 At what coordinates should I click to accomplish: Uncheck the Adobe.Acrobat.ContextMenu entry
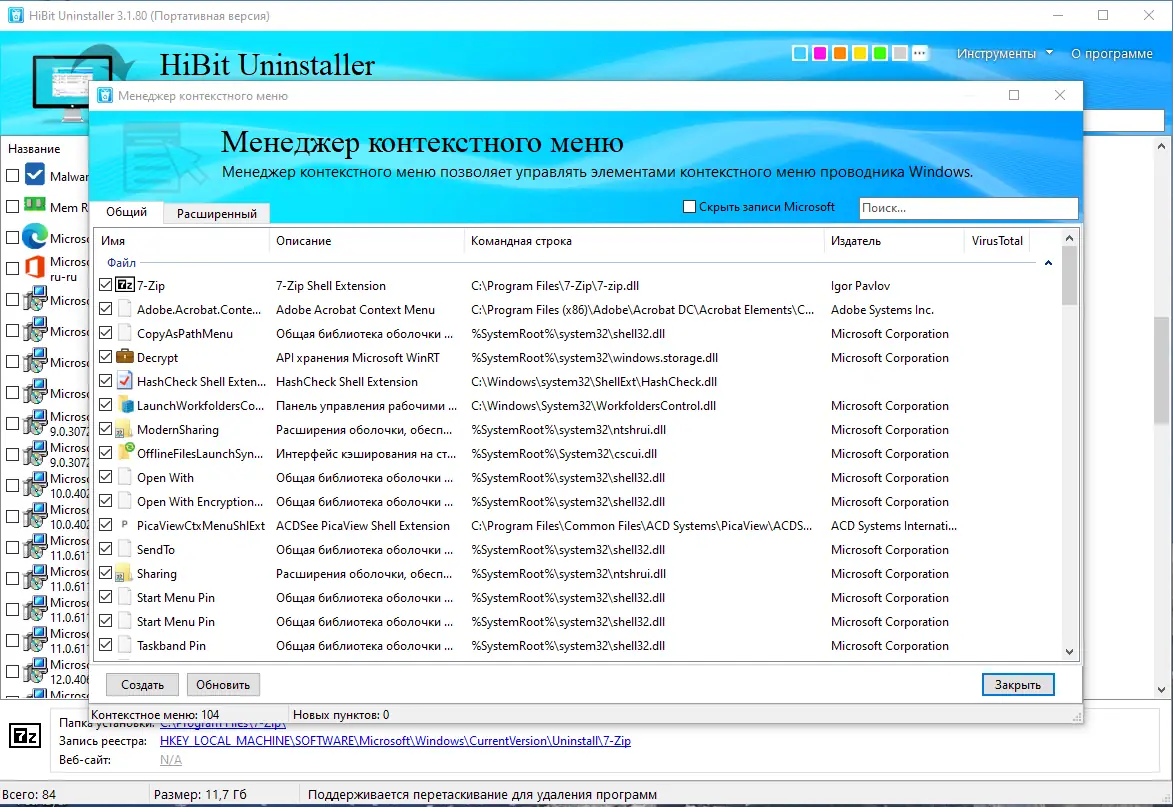coord(105,309)
